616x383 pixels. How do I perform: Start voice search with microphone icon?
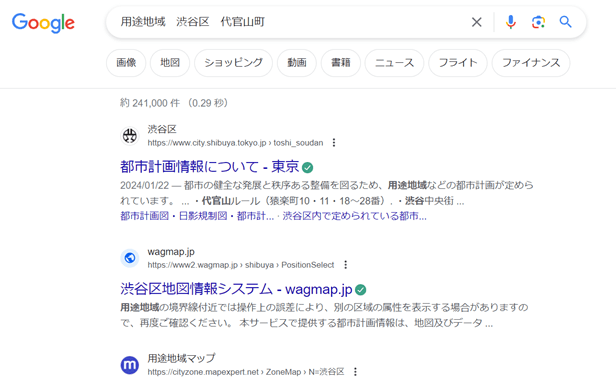[511, 22]
